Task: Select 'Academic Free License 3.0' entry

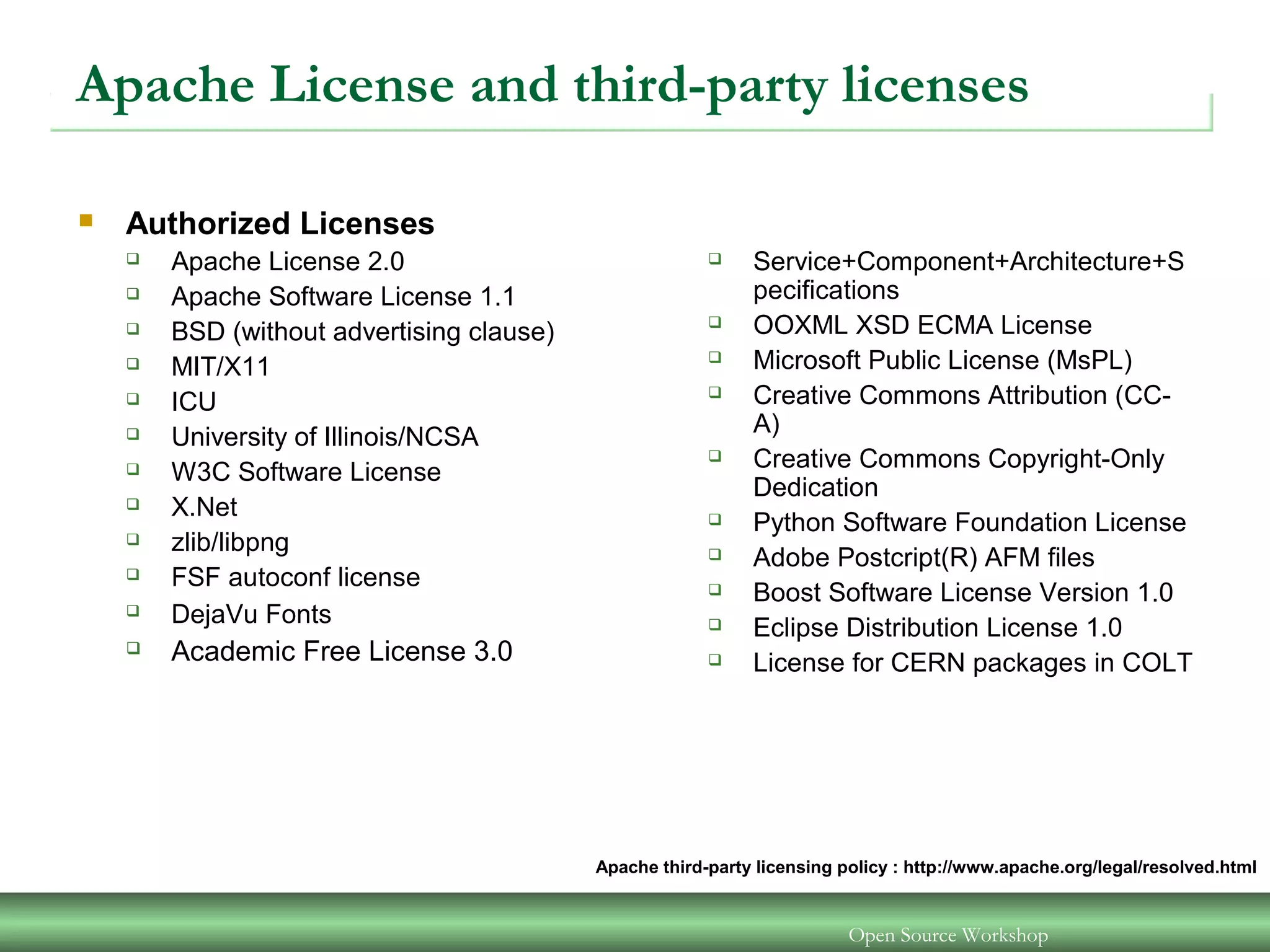Action: tap(342, 651)
